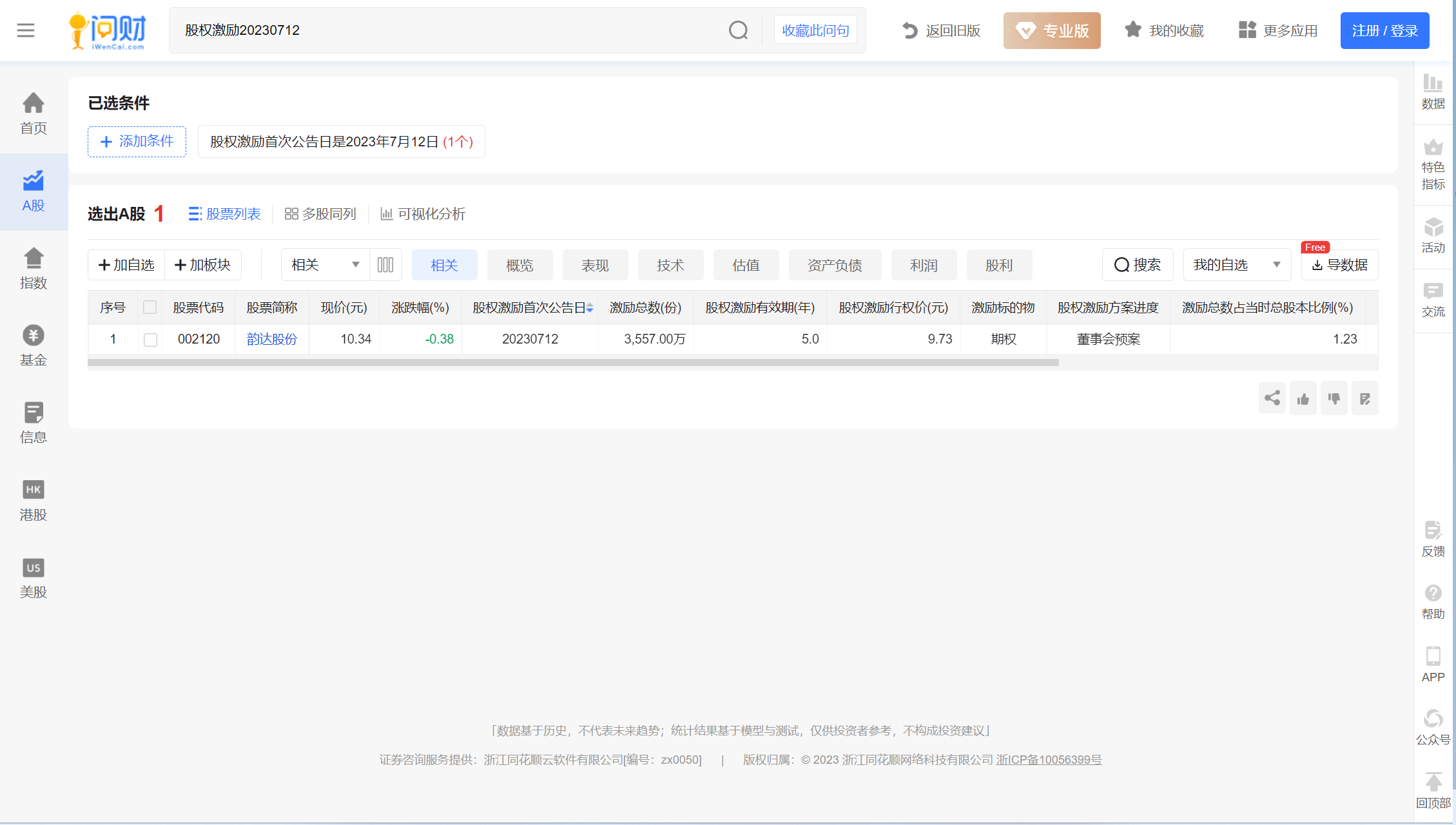Click 添加条件 button
This screenshot has height=825, width=1456.
click(x=137, y=142)
